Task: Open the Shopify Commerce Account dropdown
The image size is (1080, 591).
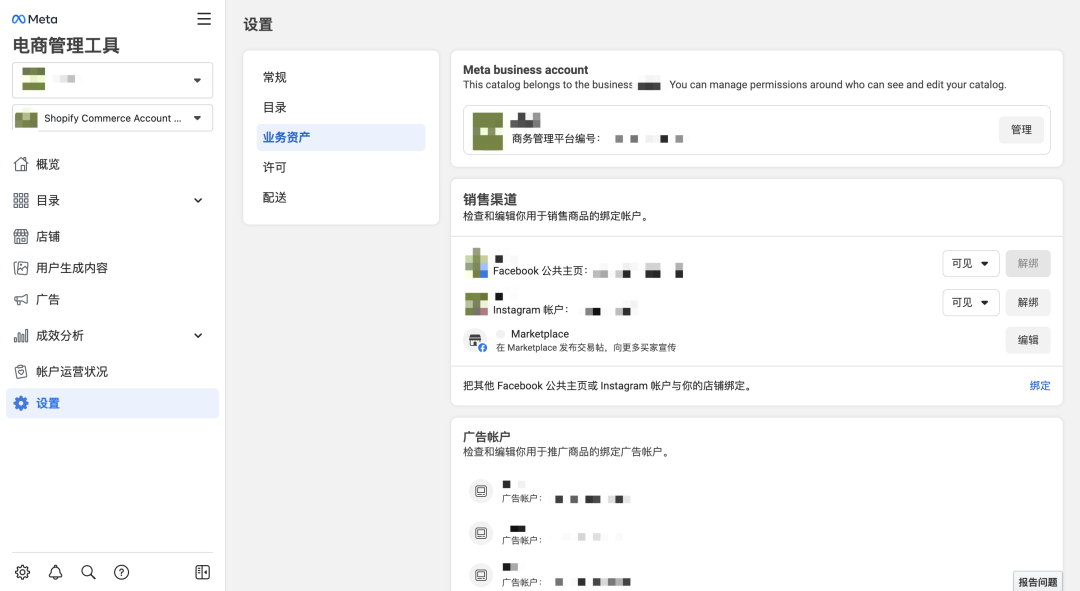Action: (112, 117)
